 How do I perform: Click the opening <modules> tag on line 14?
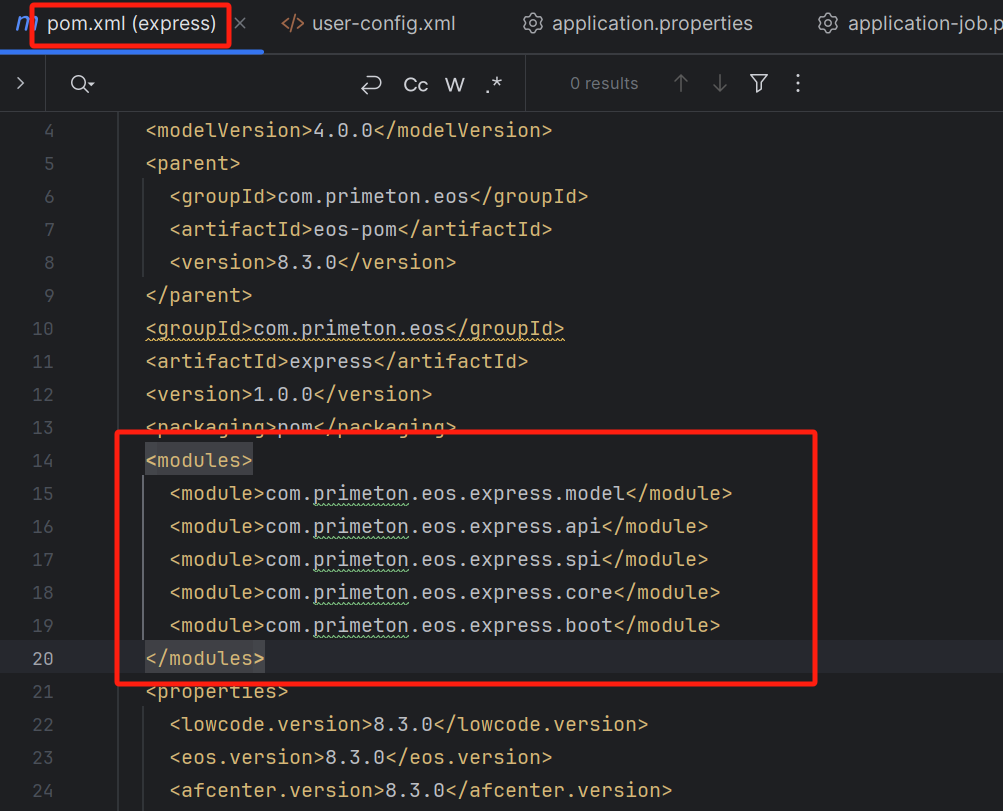(x=199, y=460)
